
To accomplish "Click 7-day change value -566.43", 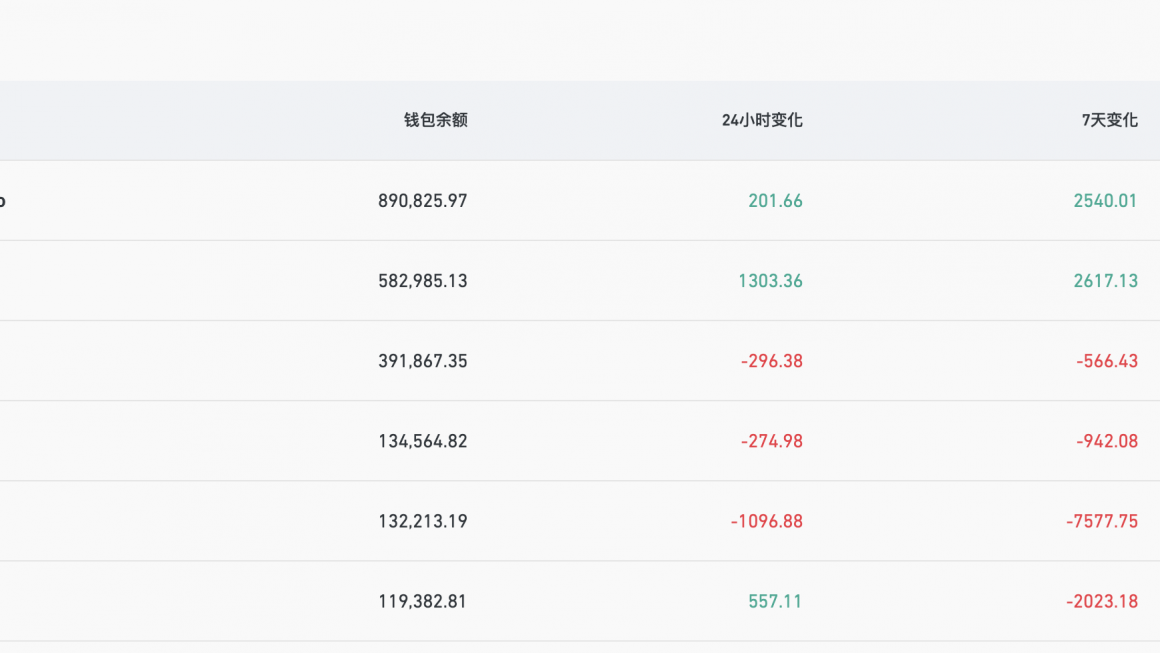I will tap(1107, 361).
